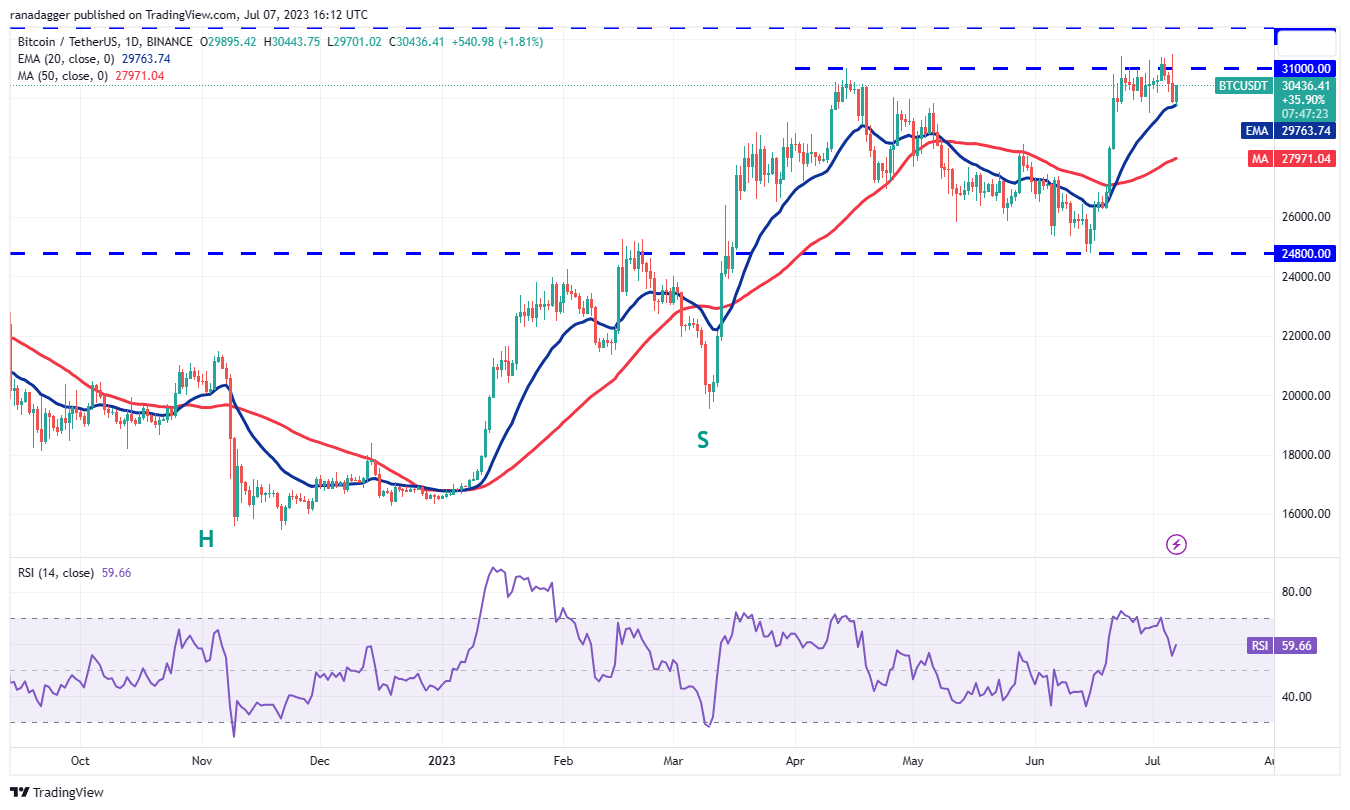
Task: Click the red MA label tag
Action: (1258, 159)
